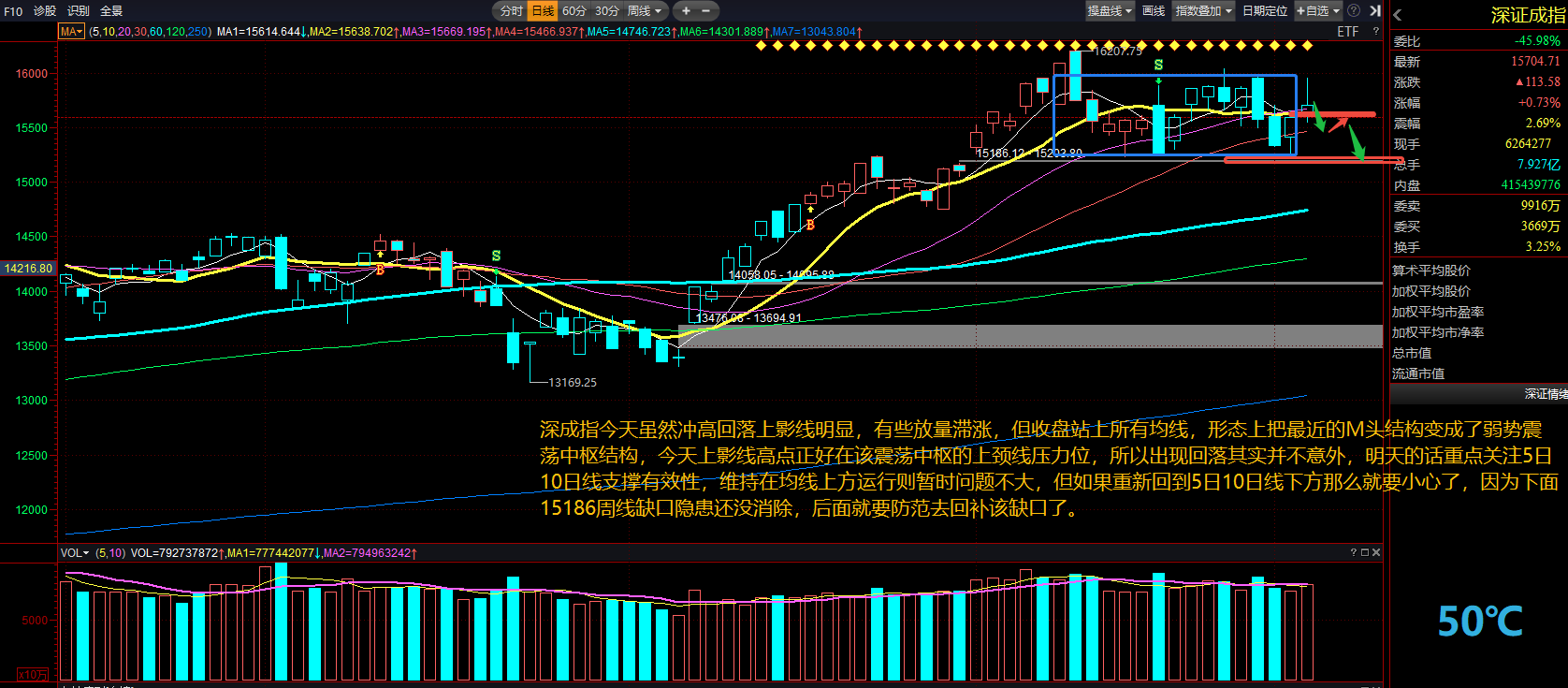
Task: Select the 日线 daily chart tab
Action: (x=543, y=11)
